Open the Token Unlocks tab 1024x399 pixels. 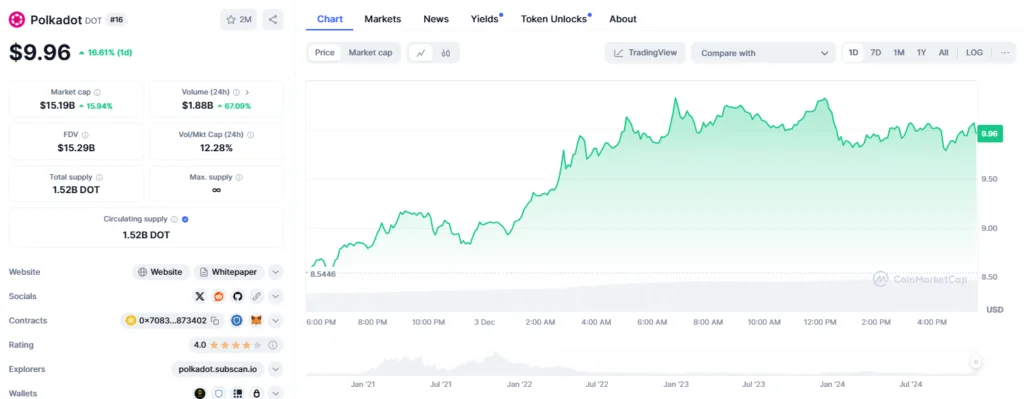point(554,19)
